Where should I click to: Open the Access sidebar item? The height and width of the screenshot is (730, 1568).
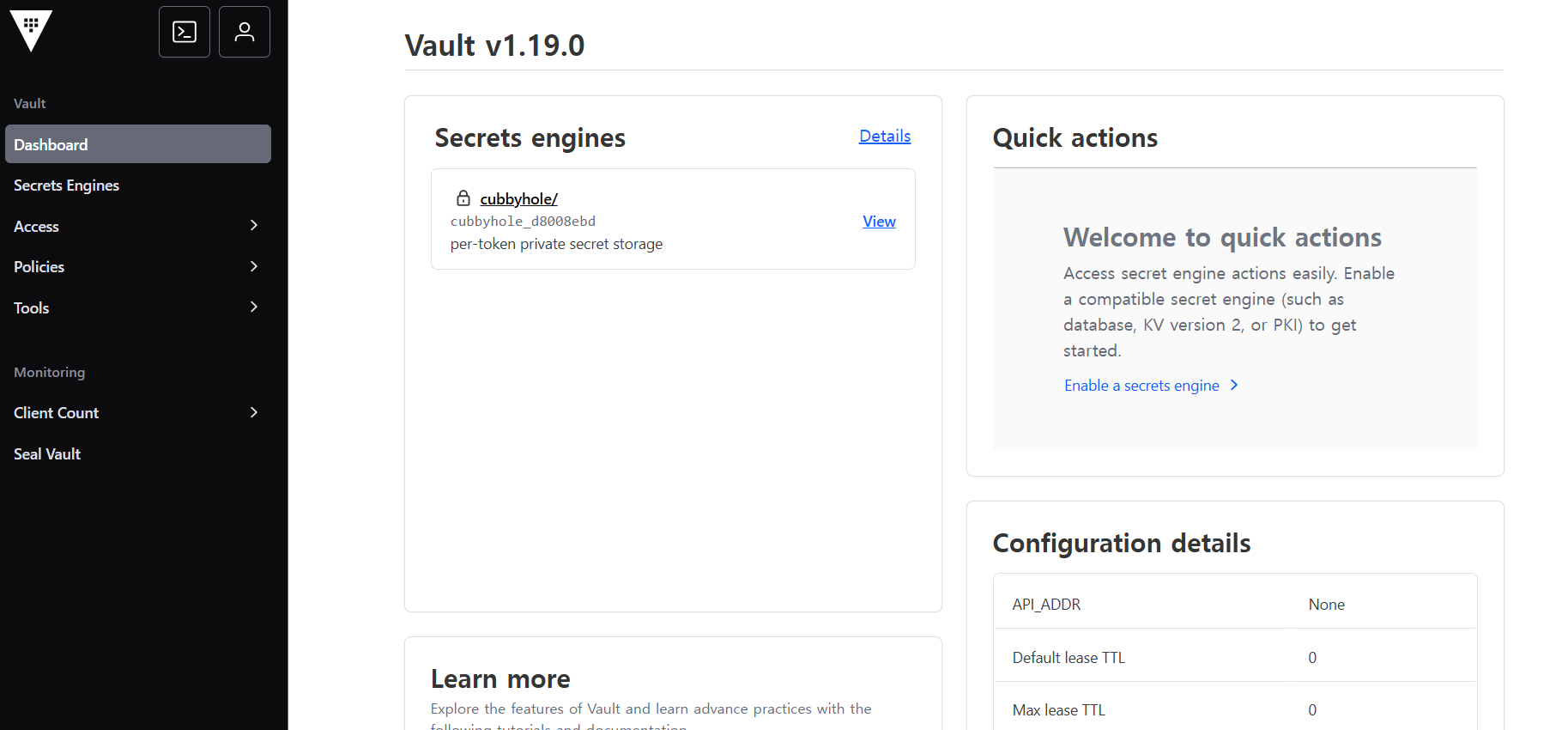tap(138, 226)
